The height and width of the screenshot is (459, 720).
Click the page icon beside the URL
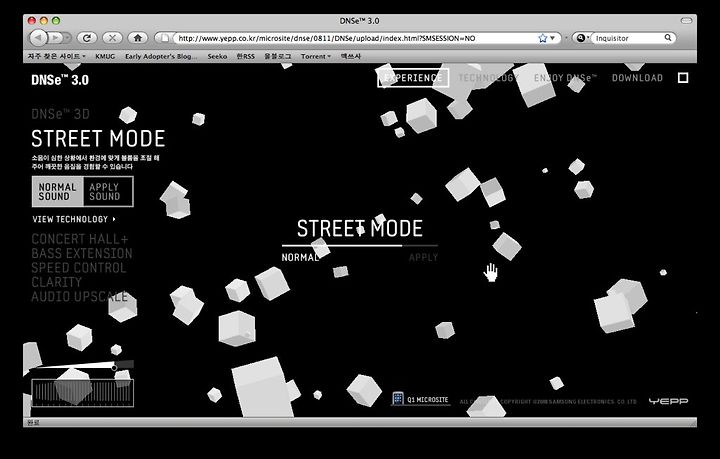(x=166, y=38)
